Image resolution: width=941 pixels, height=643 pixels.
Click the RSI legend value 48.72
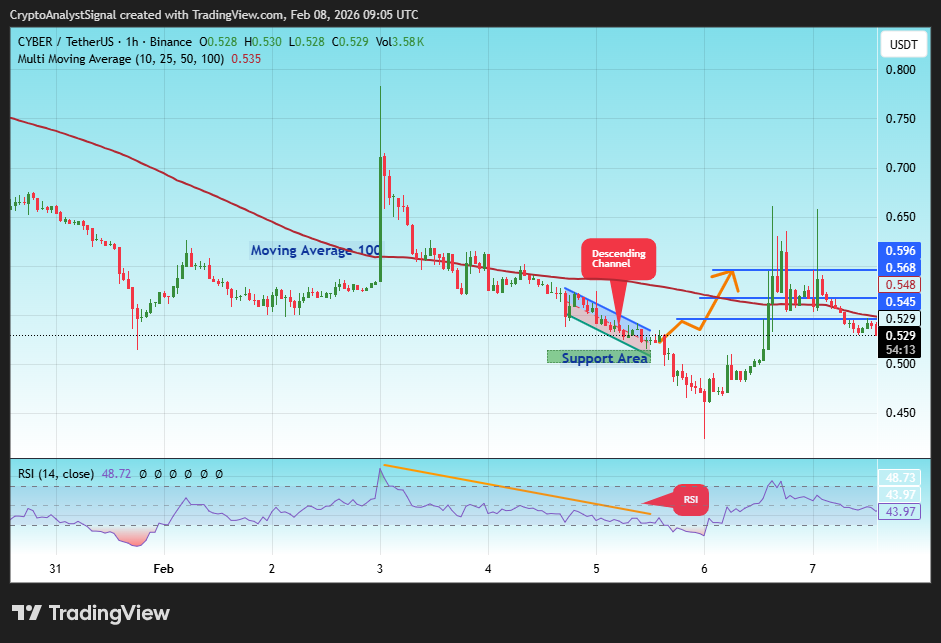116,474
